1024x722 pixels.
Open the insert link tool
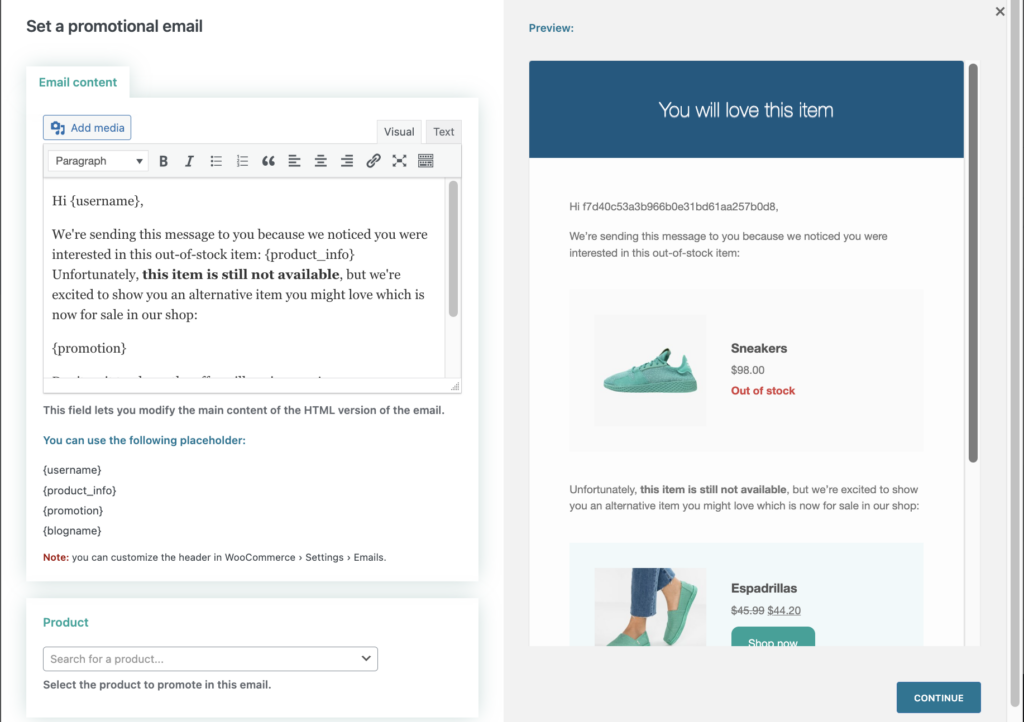[x=373, y=161]
